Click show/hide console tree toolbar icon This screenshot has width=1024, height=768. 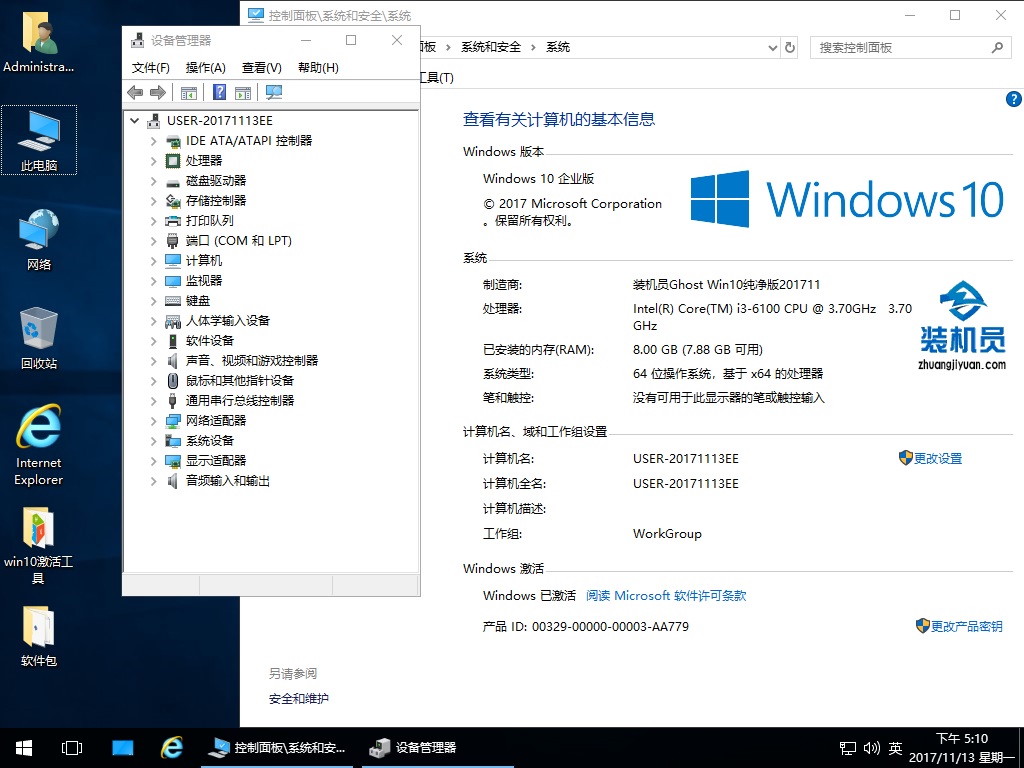pos(188,92)
